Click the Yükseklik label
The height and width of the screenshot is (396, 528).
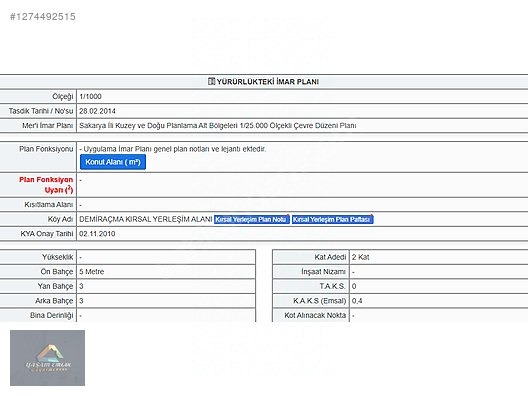click(x=58, y=257)
